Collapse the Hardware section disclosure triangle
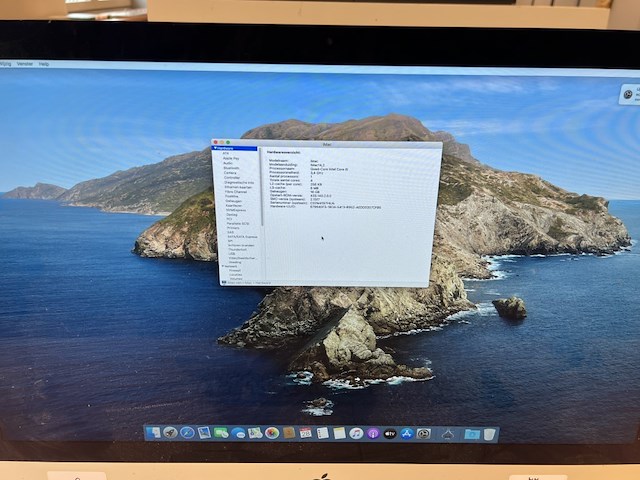The width and height of the screenshot is (640, 480). click(x=216, y=149)
